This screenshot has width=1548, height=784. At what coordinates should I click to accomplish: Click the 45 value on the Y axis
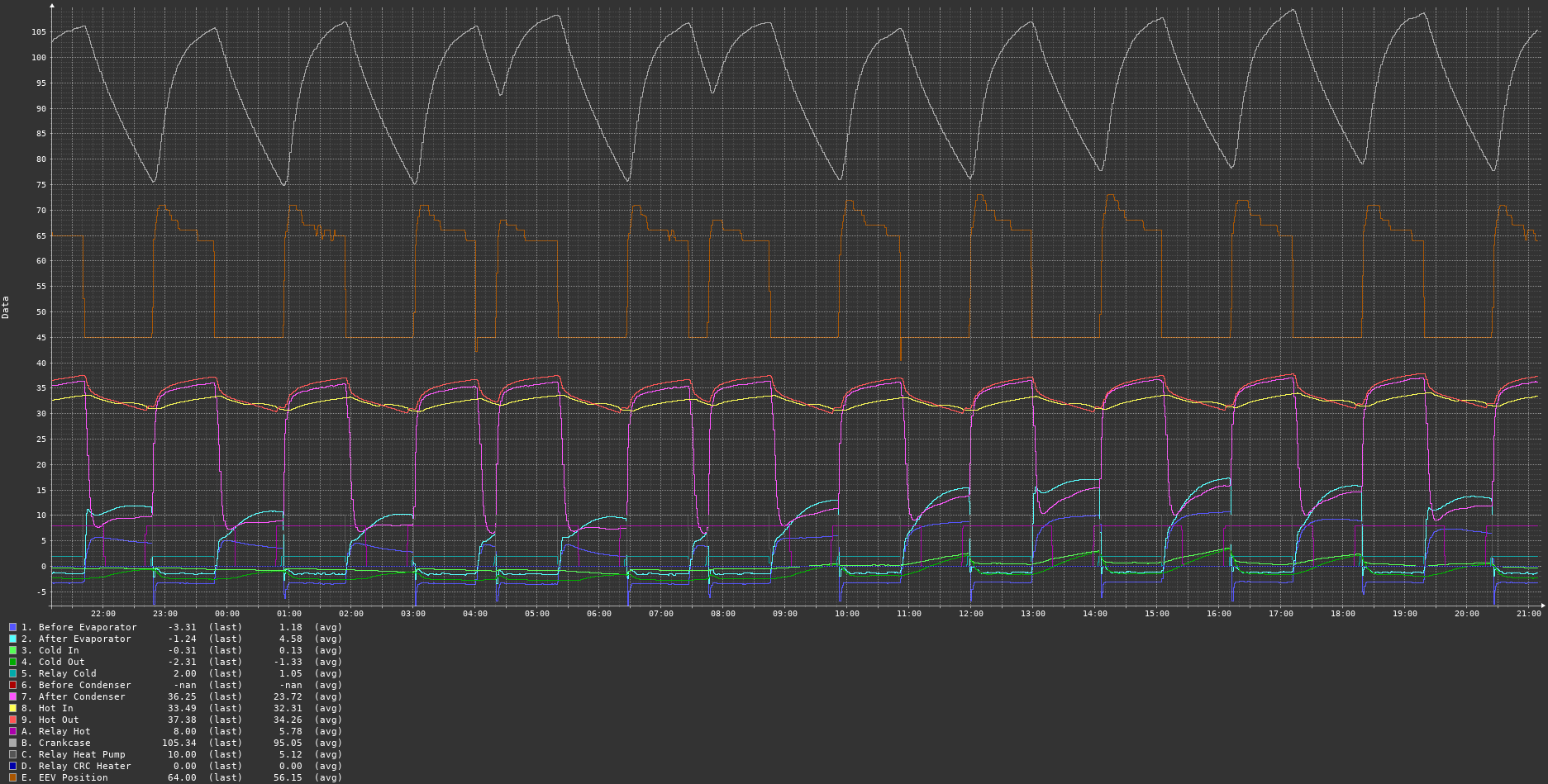coord(41,338)
